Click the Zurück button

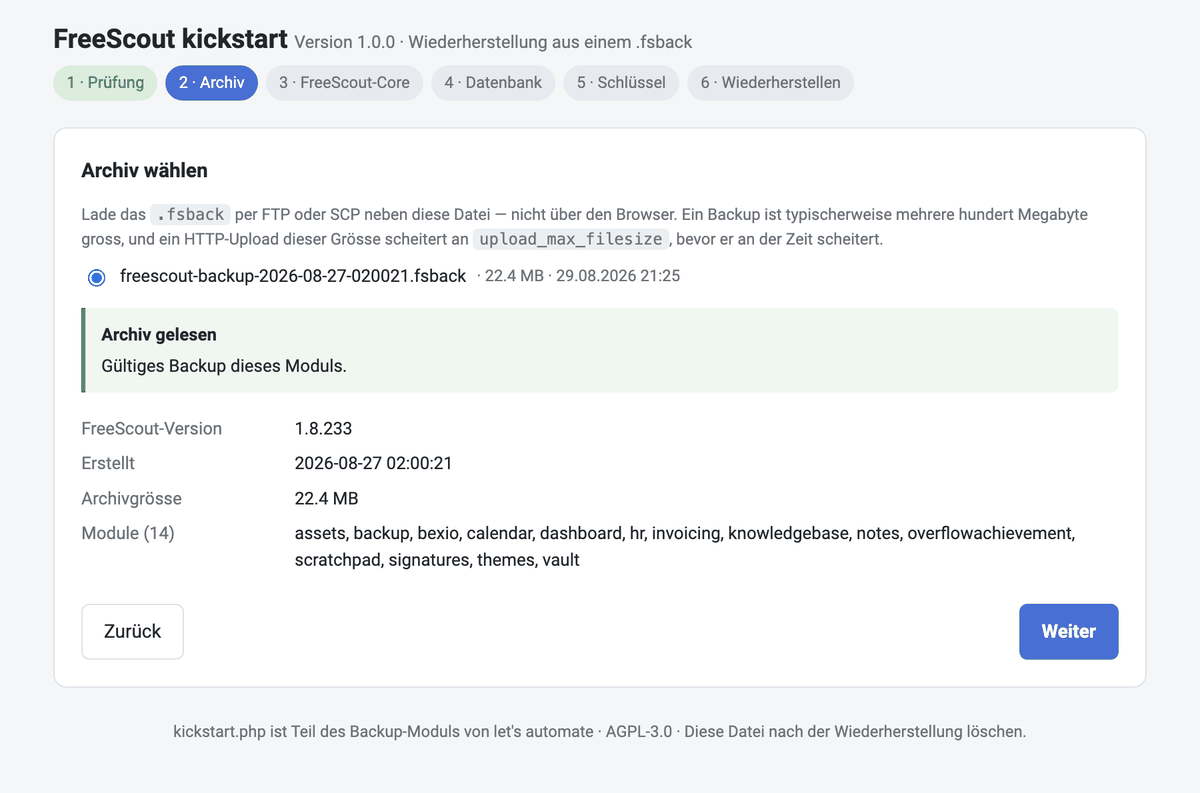coord(132,632)
